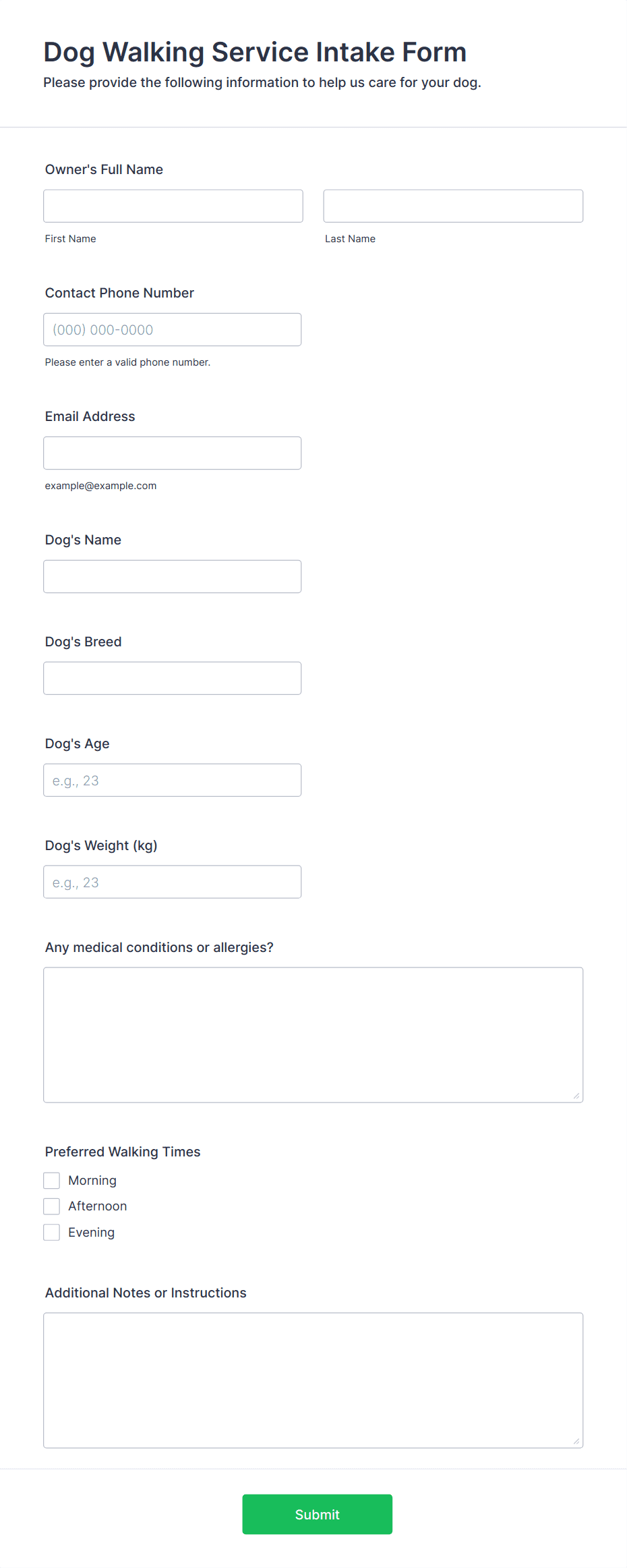The width and height of the screenshot is (627, 1568).
Task: Click the Dog's Breed text field
Action: click(173, 678)
